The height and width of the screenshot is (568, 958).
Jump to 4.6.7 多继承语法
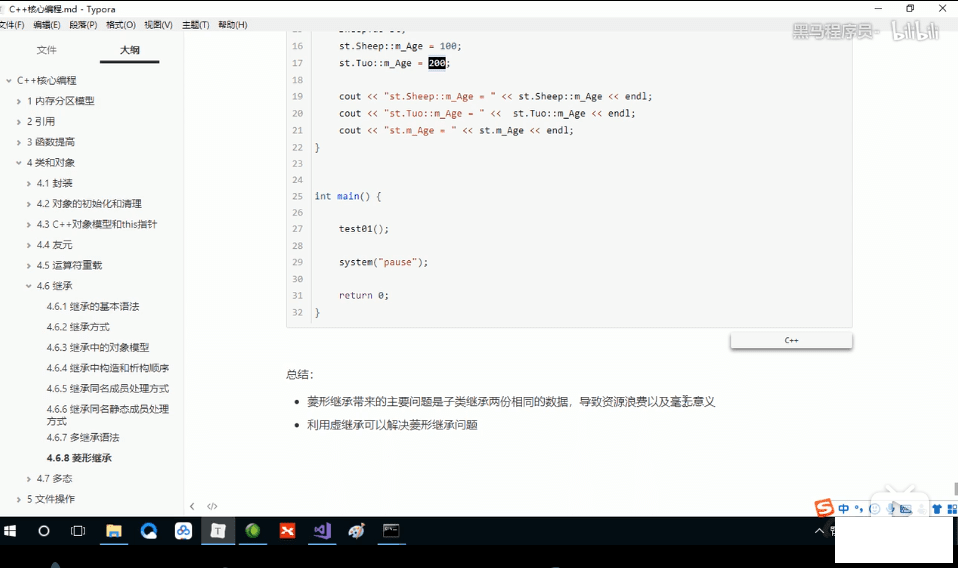[83, 437]
